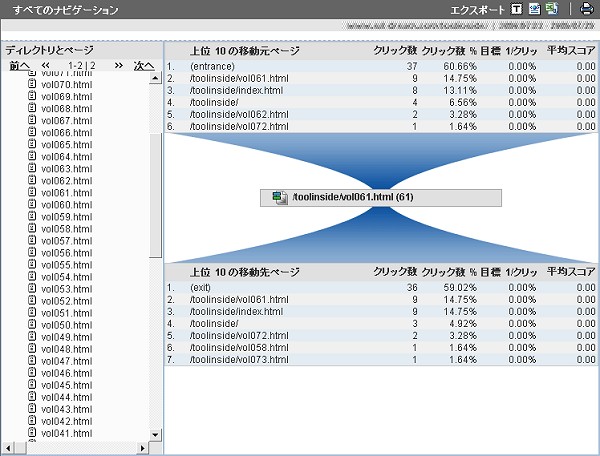
Task: Click /toolinside/vol073.html in the destination pages table
Action: tap(238, 359)
